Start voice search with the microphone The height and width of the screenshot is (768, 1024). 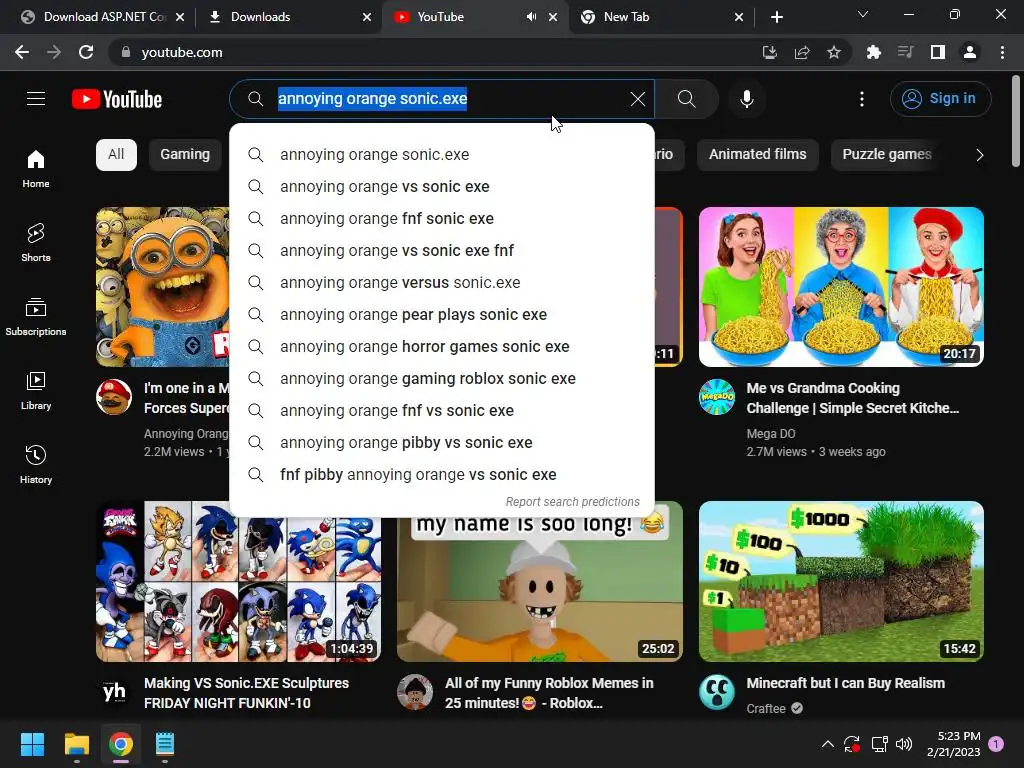tap(746, 99)
